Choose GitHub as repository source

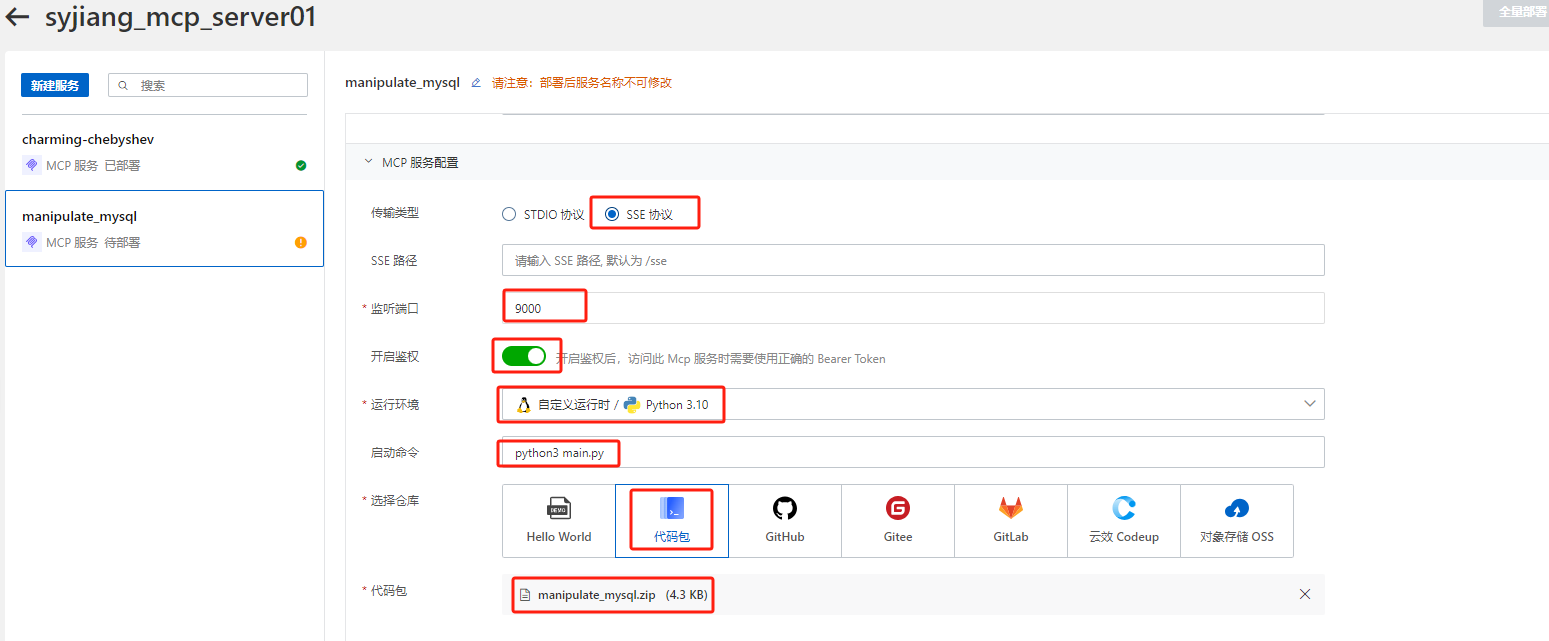click(x=785, y=521)
